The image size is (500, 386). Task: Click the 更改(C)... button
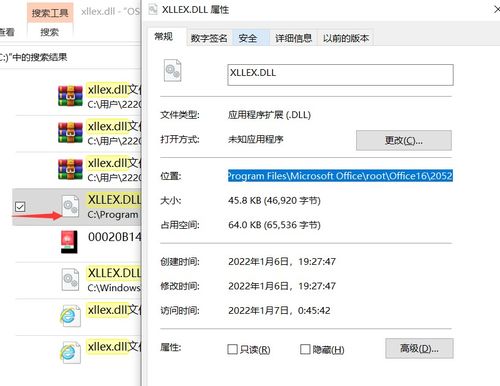point(404,140)
